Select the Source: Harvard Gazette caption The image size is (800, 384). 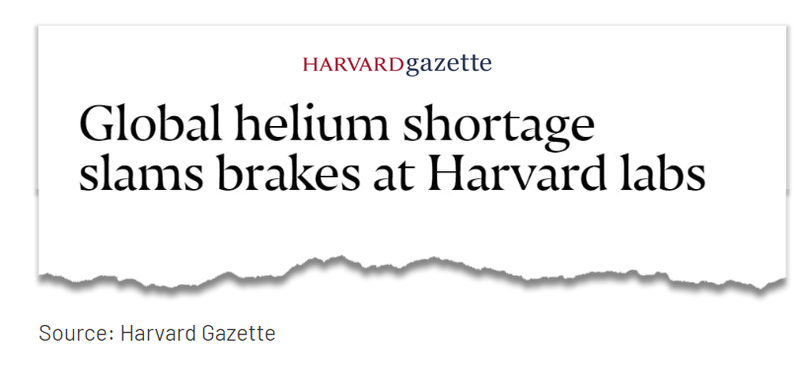coord(157,334)
